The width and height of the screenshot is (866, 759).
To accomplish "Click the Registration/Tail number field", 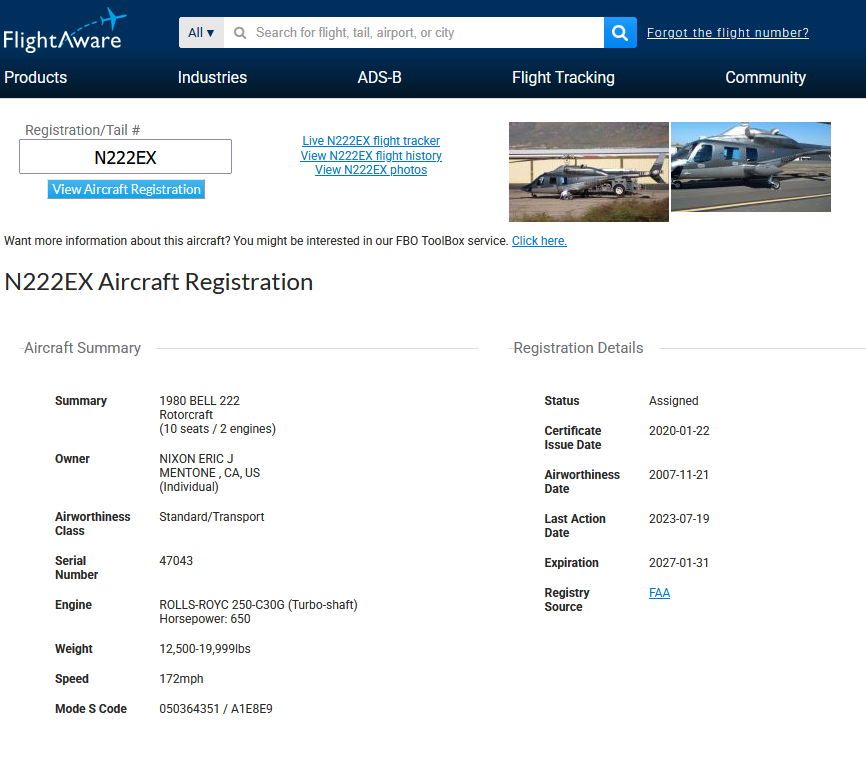I will (125, 157).
